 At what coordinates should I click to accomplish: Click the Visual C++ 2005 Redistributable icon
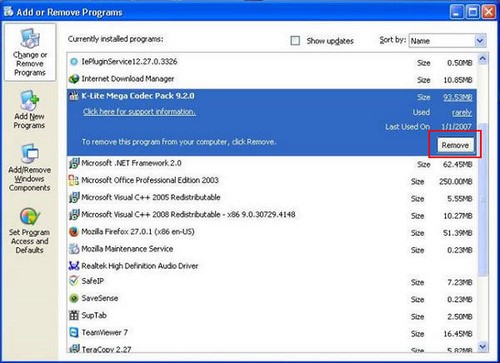74,198
